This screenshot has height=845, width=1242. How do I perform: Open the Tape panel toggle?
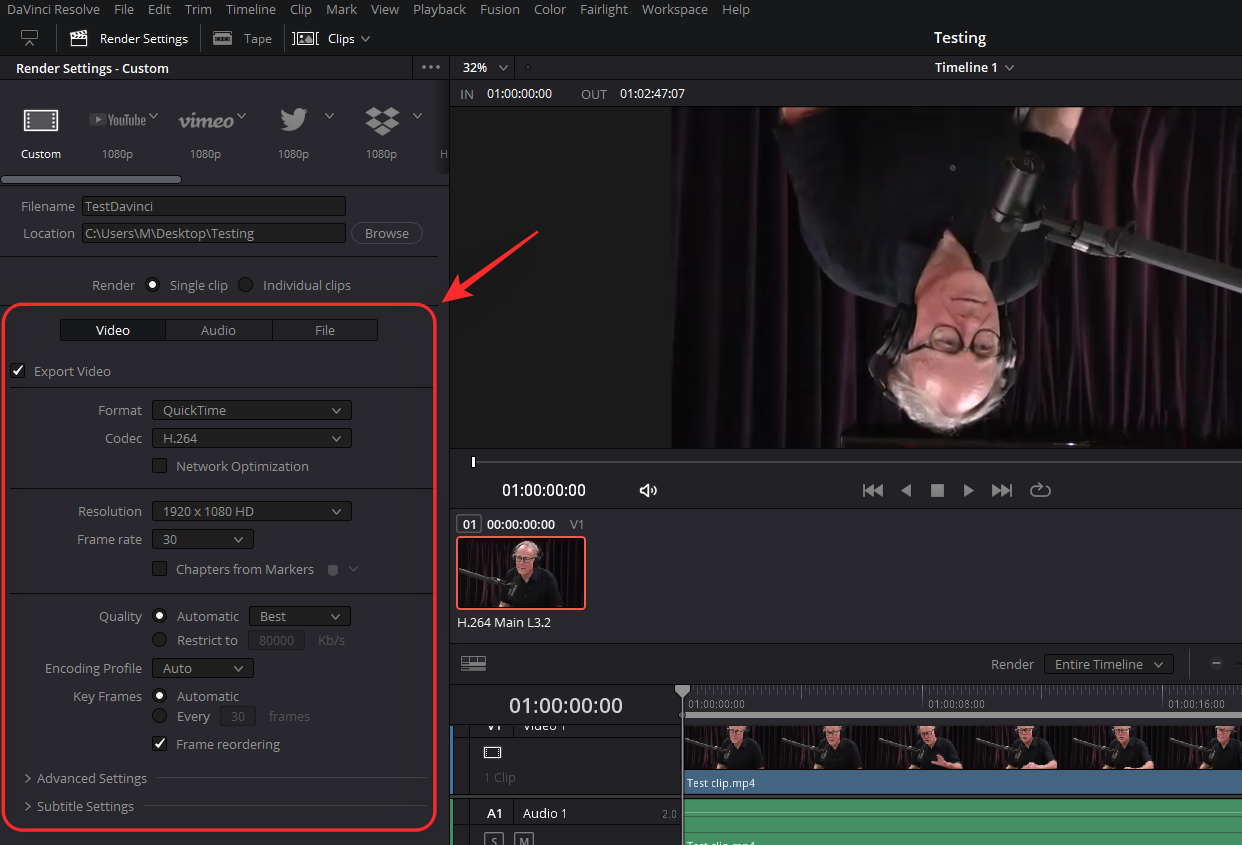click(x=242, y=38)
